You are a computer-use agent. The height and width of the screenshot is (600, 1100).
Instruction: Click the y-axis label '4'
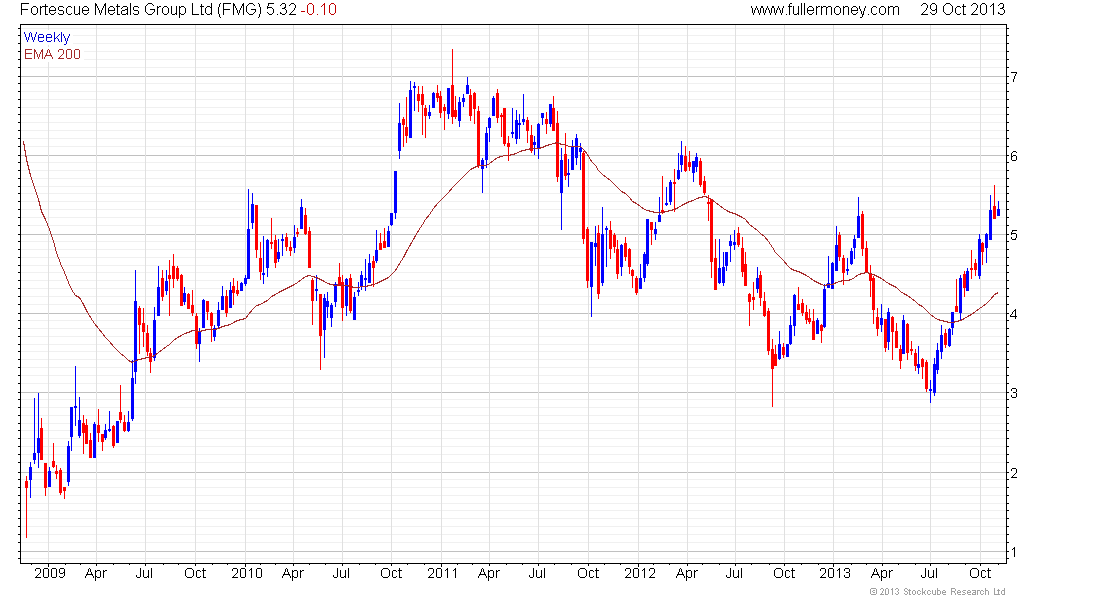1014,314
